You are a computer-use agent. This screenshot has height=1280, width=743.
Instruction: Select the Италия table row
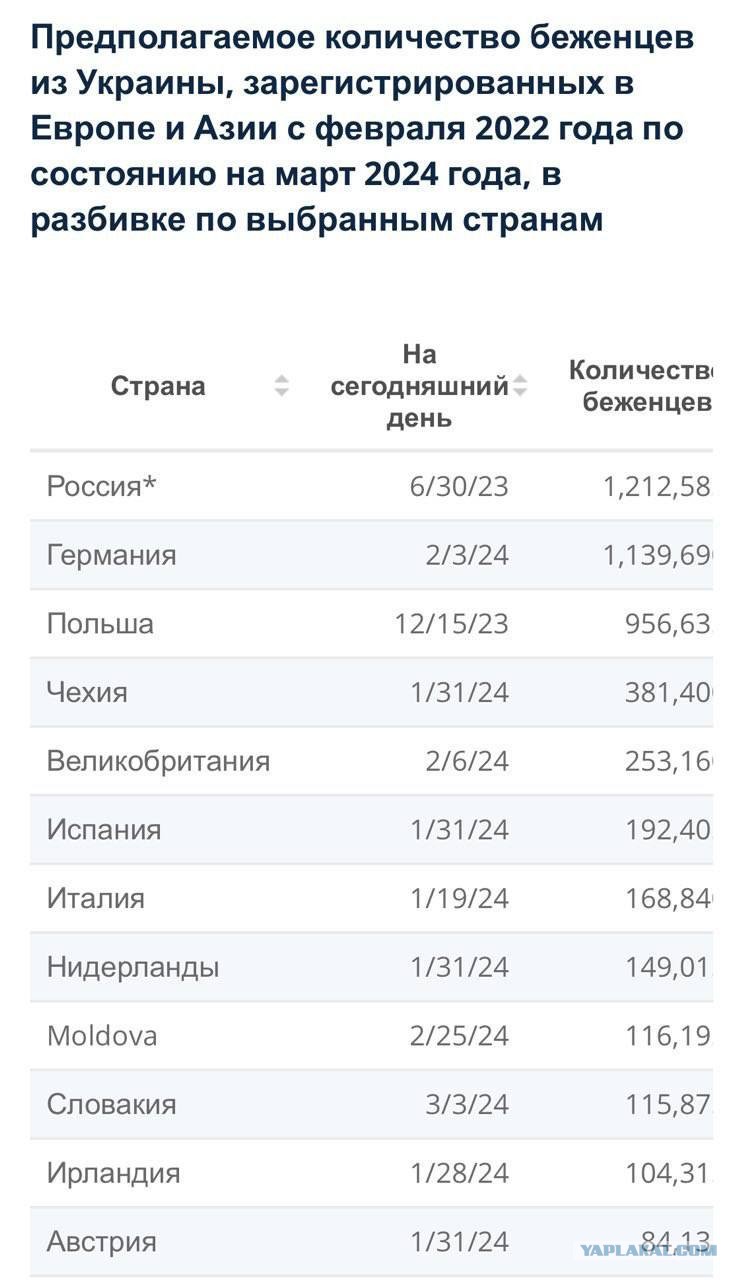coord(371,898)
